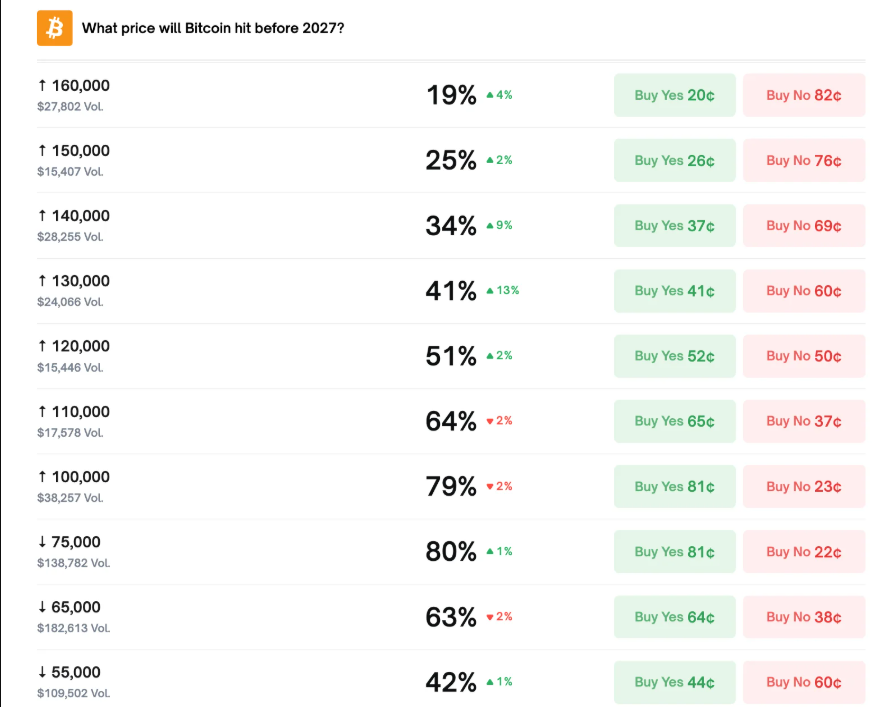Buy No at 50¢ for 120,000

point(803,356)
